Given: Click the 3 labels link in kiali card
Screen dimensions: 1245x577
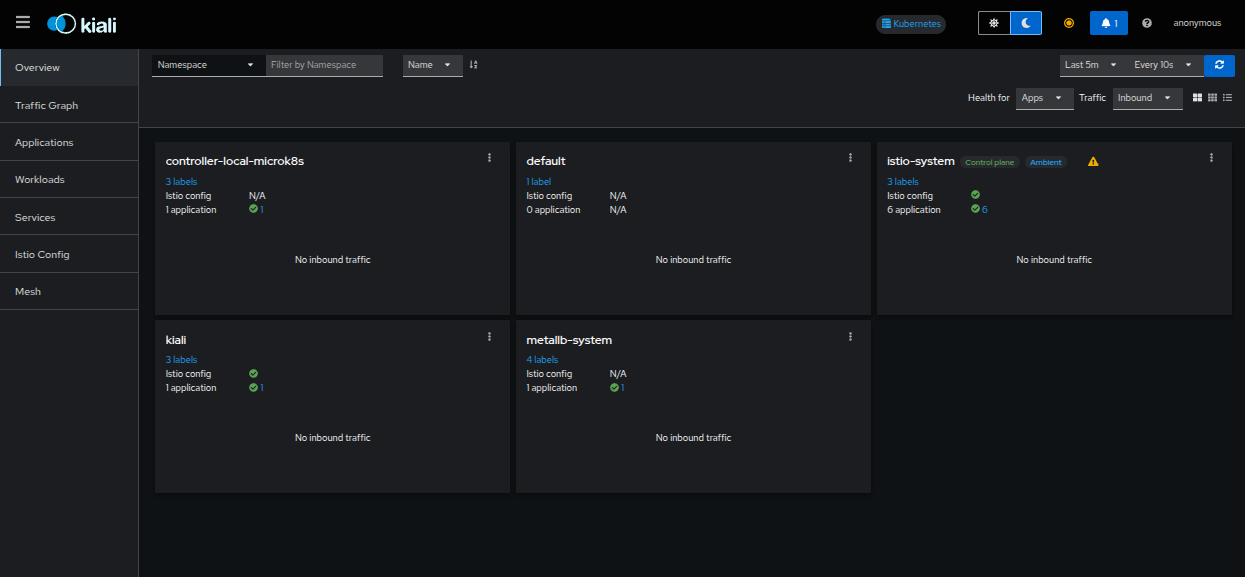Looking at the screenshot, I should [181, 360].
